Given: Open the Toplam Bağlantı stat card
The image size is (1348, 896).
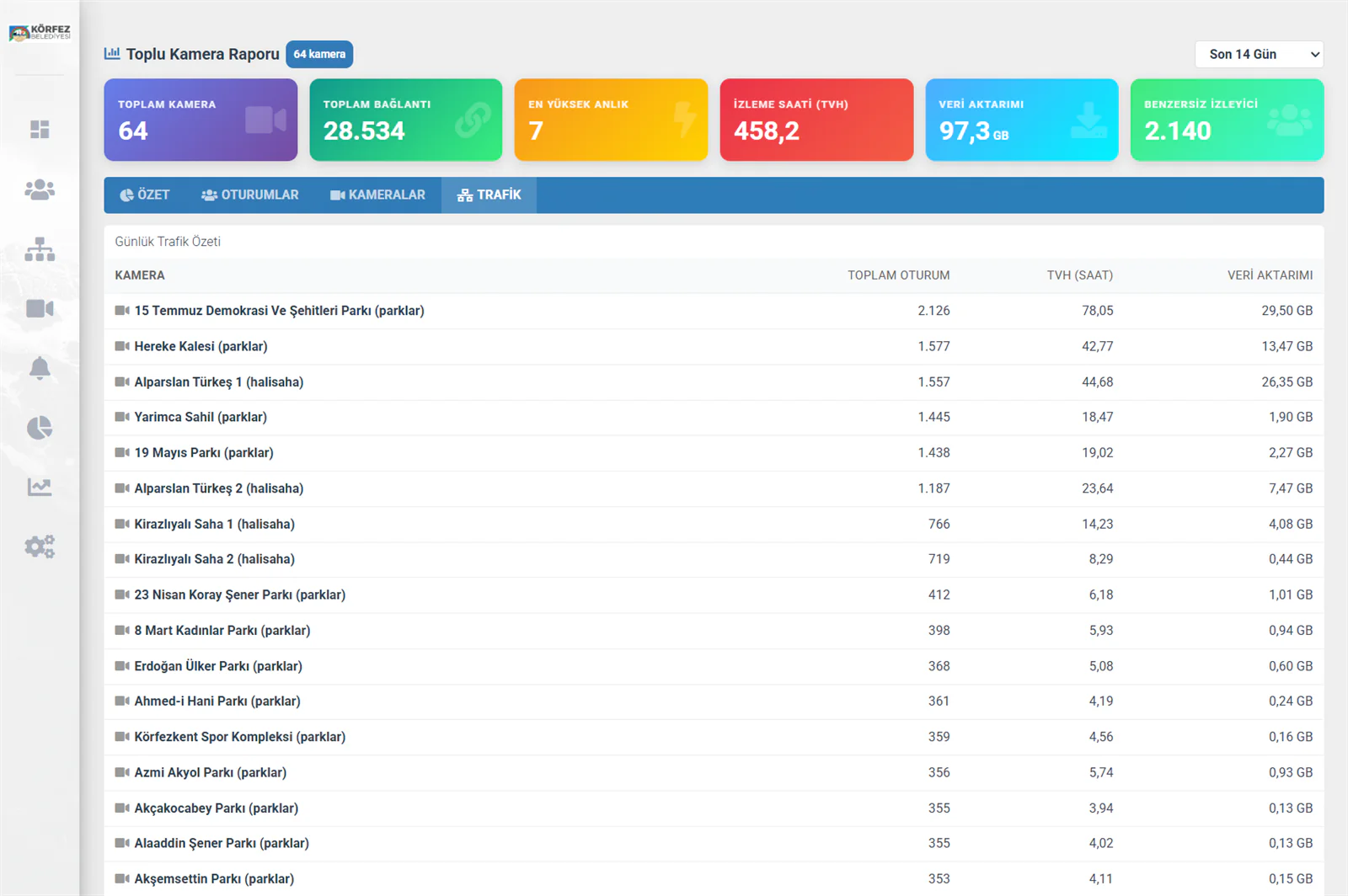Looking at the screenshot, I should pos(405,120).
